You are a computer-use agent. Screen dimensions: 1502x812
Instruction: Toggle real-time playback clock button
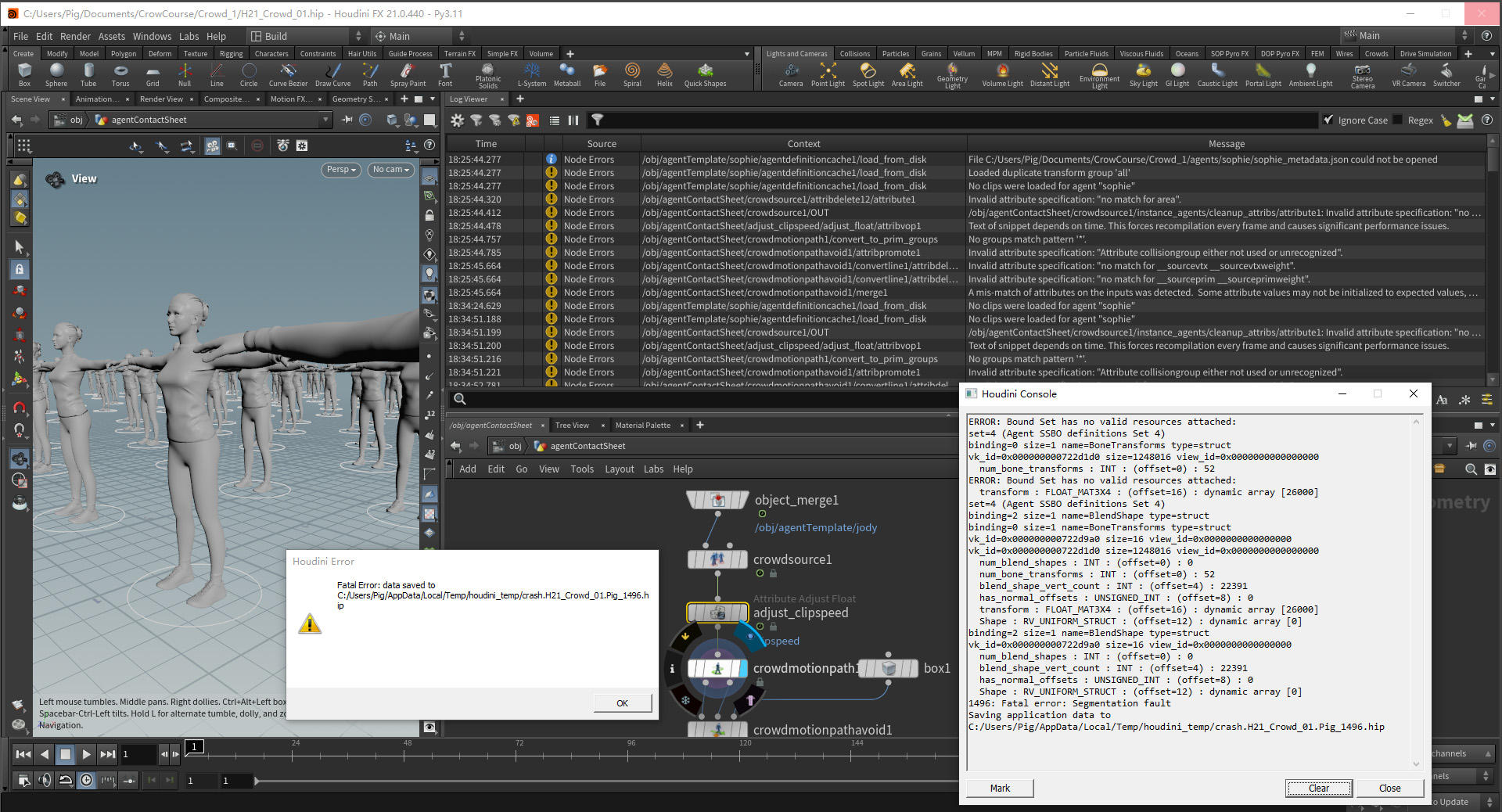[86, 780]
